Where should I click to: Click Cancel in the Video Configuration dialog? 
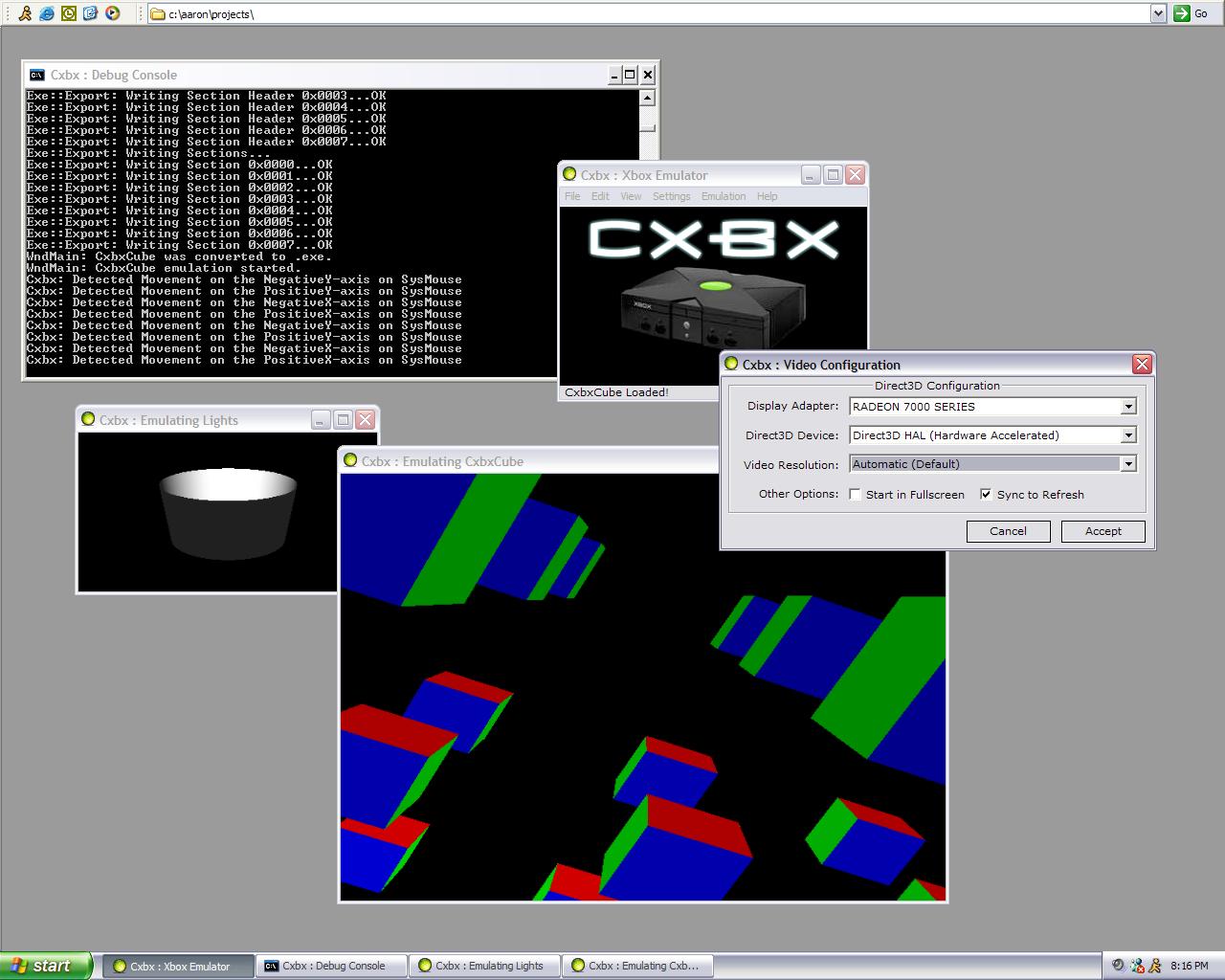pyautogui.click(x=1008, y=531)
